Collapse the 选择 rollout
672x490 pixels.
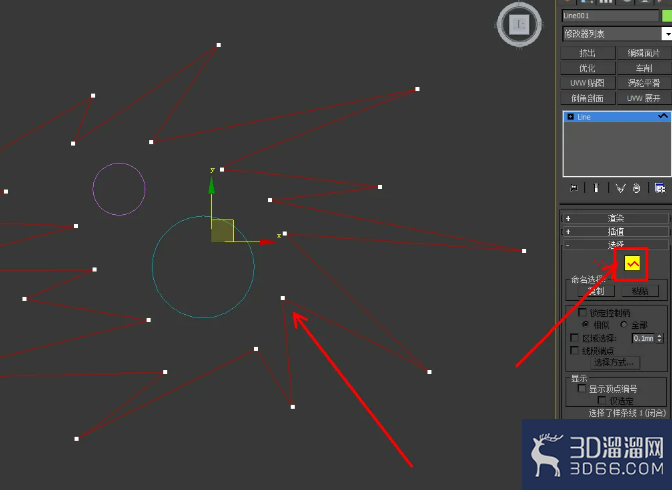point(615,245)
